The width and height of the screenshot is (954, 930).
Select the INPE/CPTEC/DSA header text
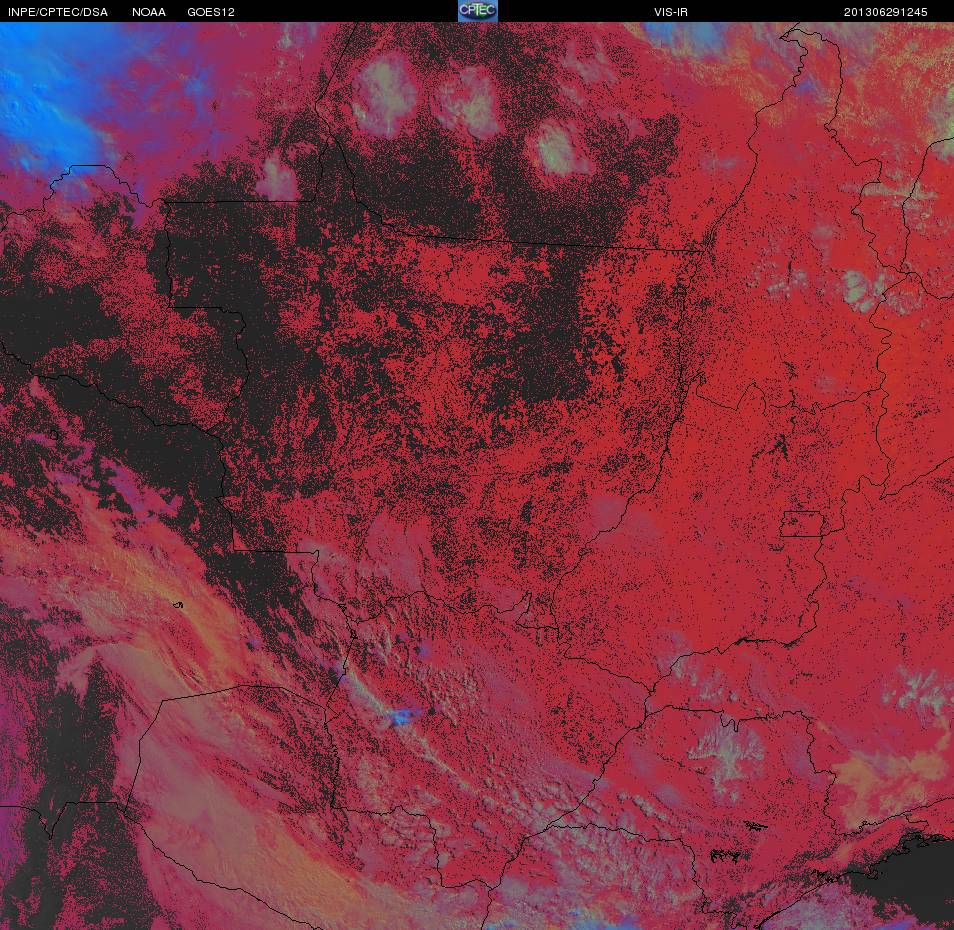coord(58,12)
